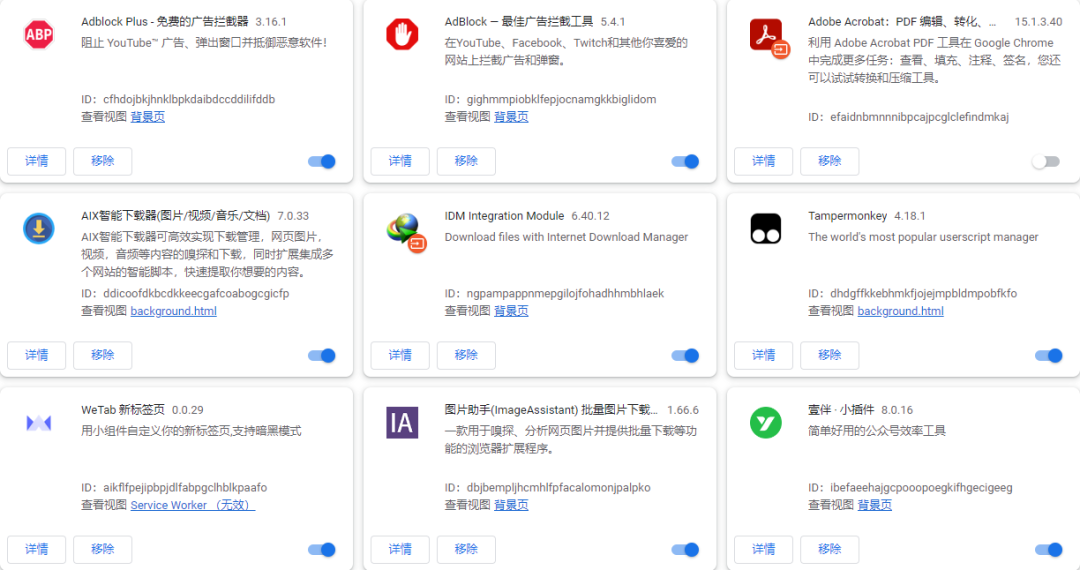The width and height of the screenshot is (1080, 570).
Task: Open 详情 for AIX智能下载器
Action: coord(37,355)
